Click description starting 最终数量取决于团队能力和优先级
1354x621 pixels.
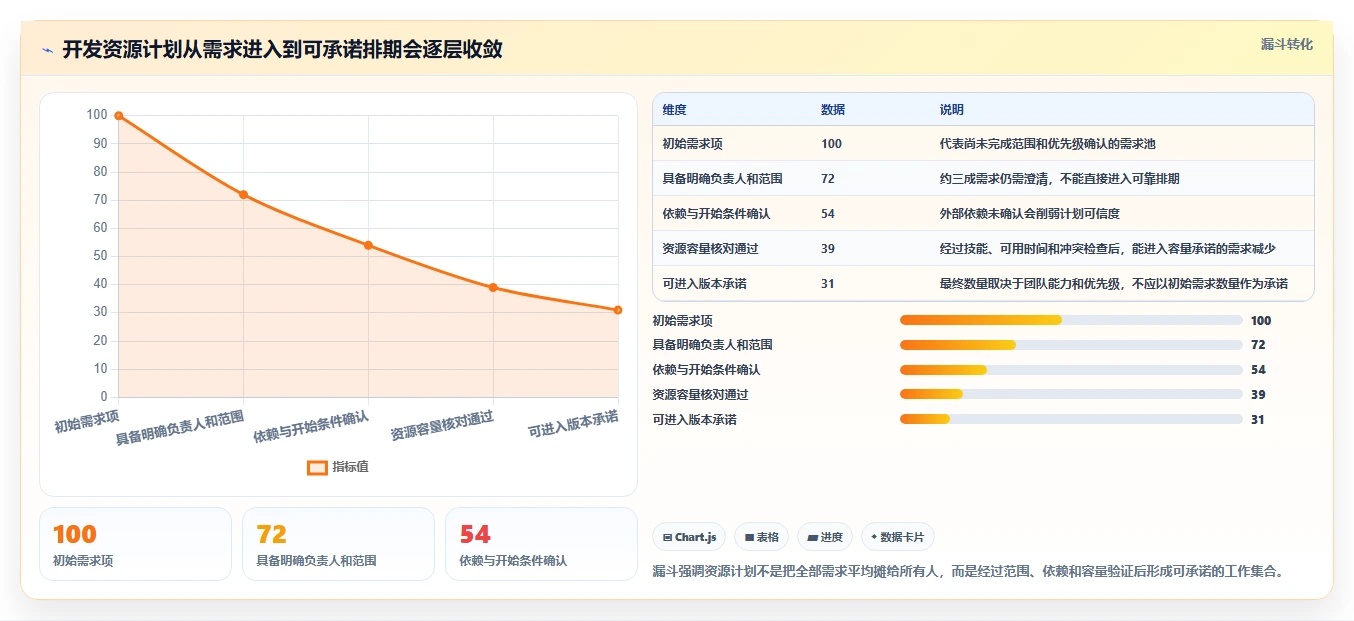pyautogui.click(x=1114, y=284)
